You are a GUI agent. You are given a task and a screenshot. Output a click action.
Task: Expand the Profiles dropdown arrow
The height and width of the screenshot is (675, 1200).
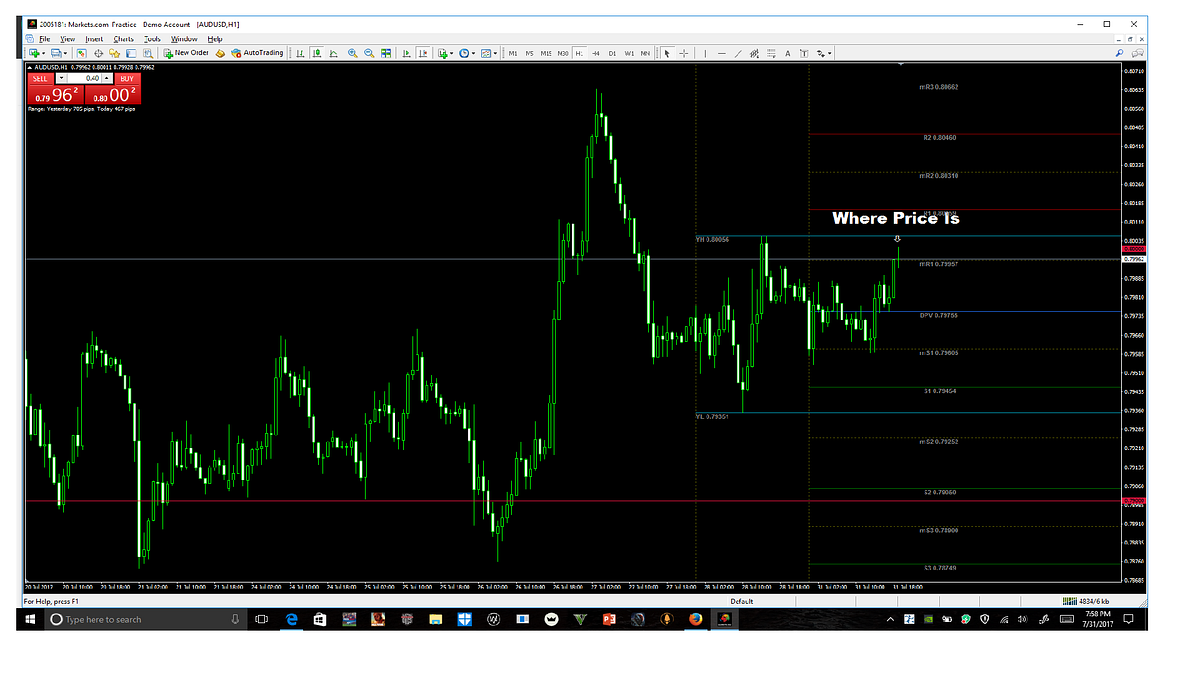(x=66, y=53)
